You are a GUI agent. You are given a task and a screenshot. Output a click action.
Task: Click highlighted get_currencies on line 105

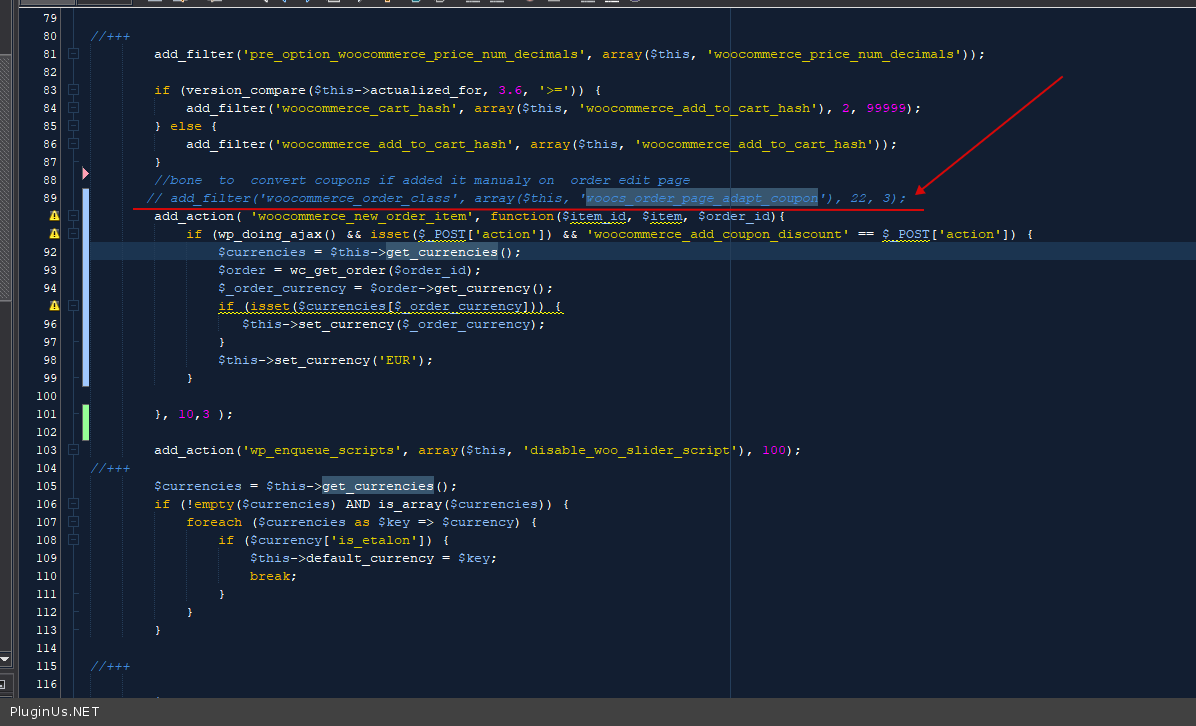pyautogui.click(x=377, y=486)
